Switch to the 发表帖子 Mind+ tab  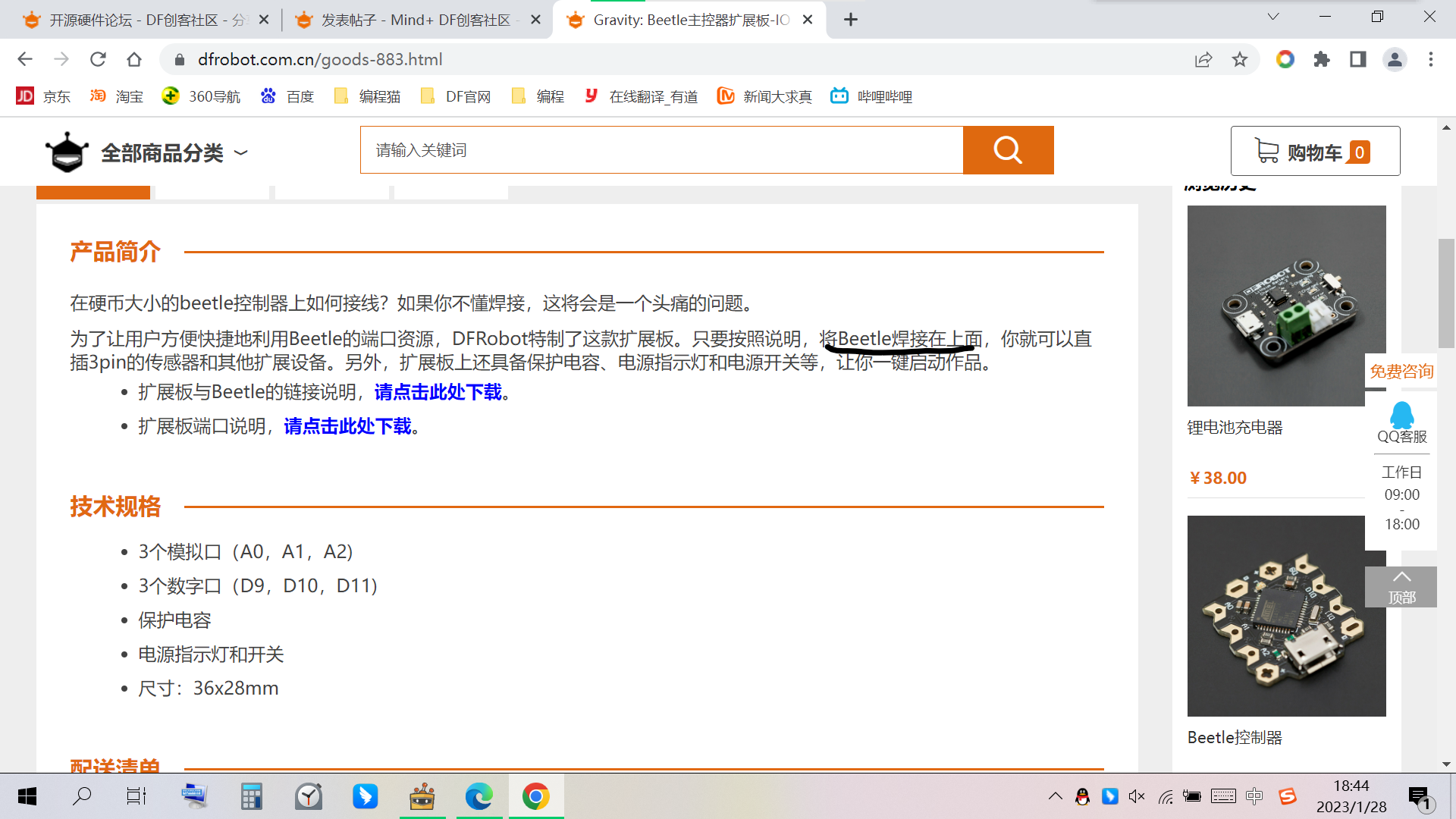click(x=416, y=20)
